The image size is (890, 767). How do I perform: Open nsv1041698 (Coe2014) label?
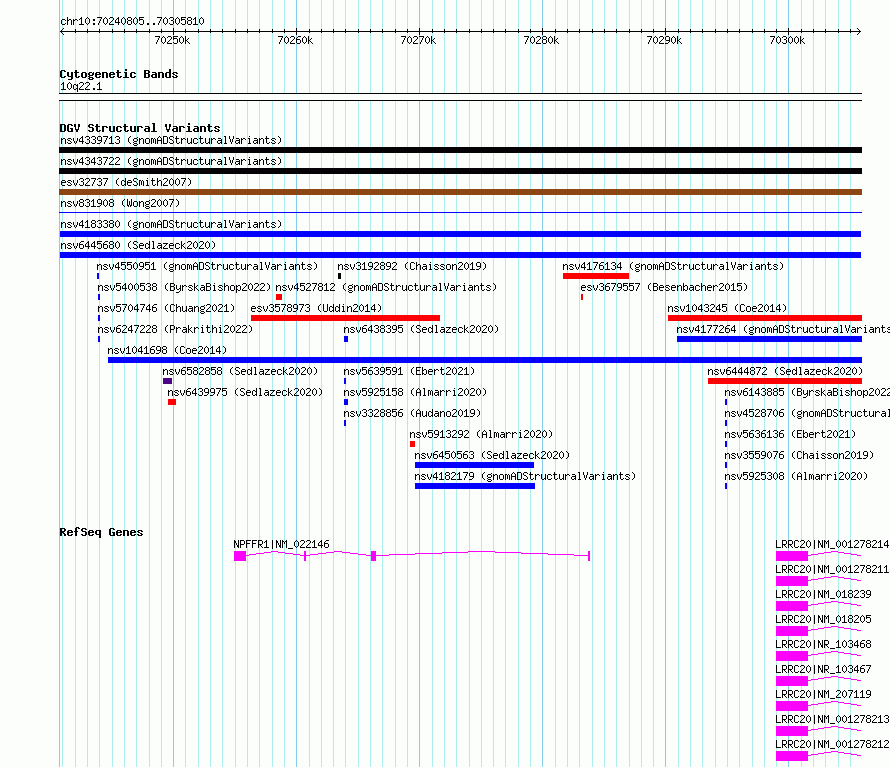[167, 350]
